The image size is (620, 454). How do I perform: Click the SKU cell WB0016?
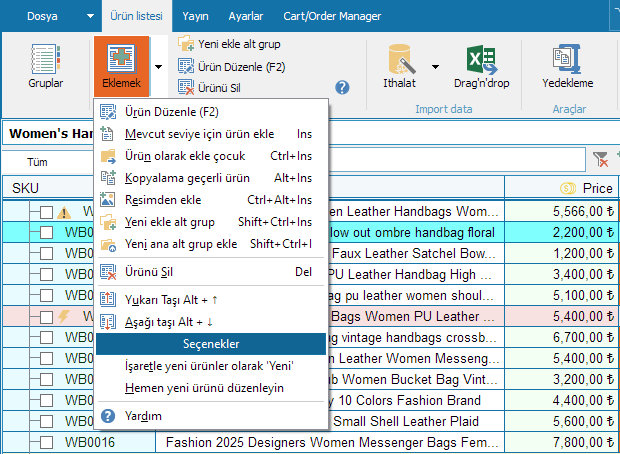(90, 442)
